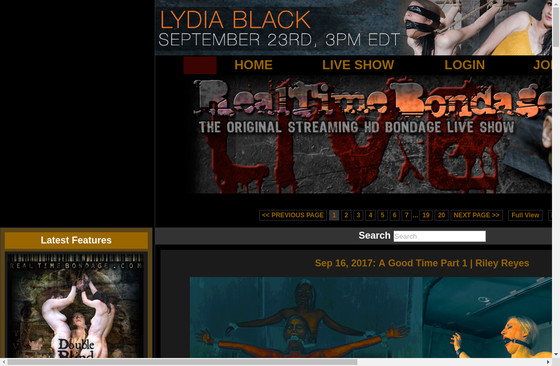Viewport: 560px width, 366px height.
Task: Select page 2 in pagination
Action: click(346, 215)
